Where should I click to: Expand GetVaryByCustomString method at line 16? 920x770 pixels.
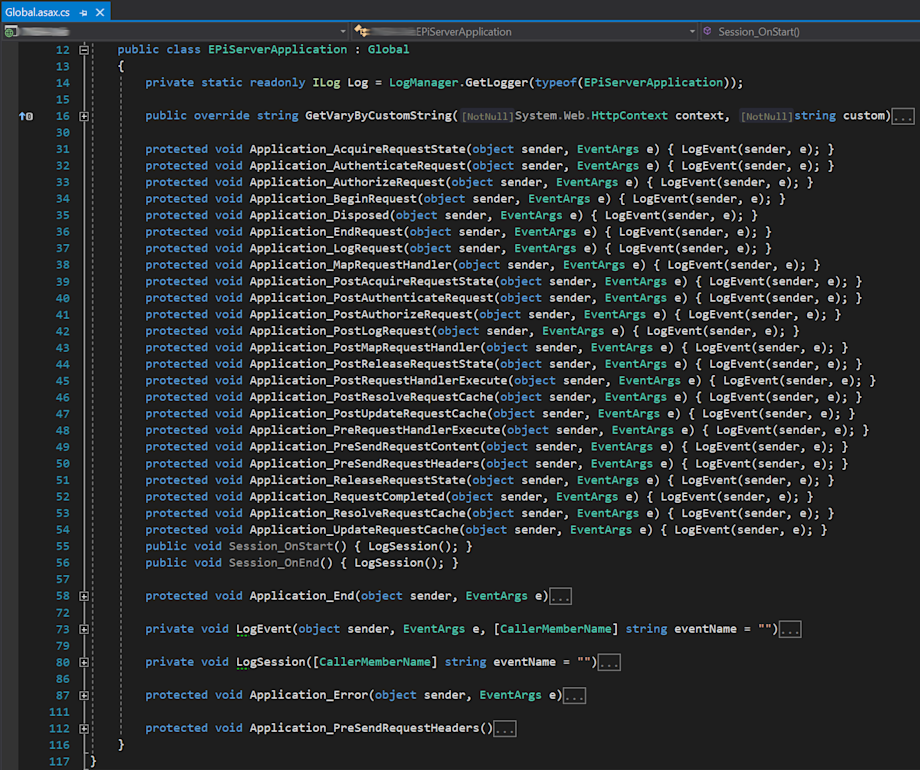coord(84,116)
